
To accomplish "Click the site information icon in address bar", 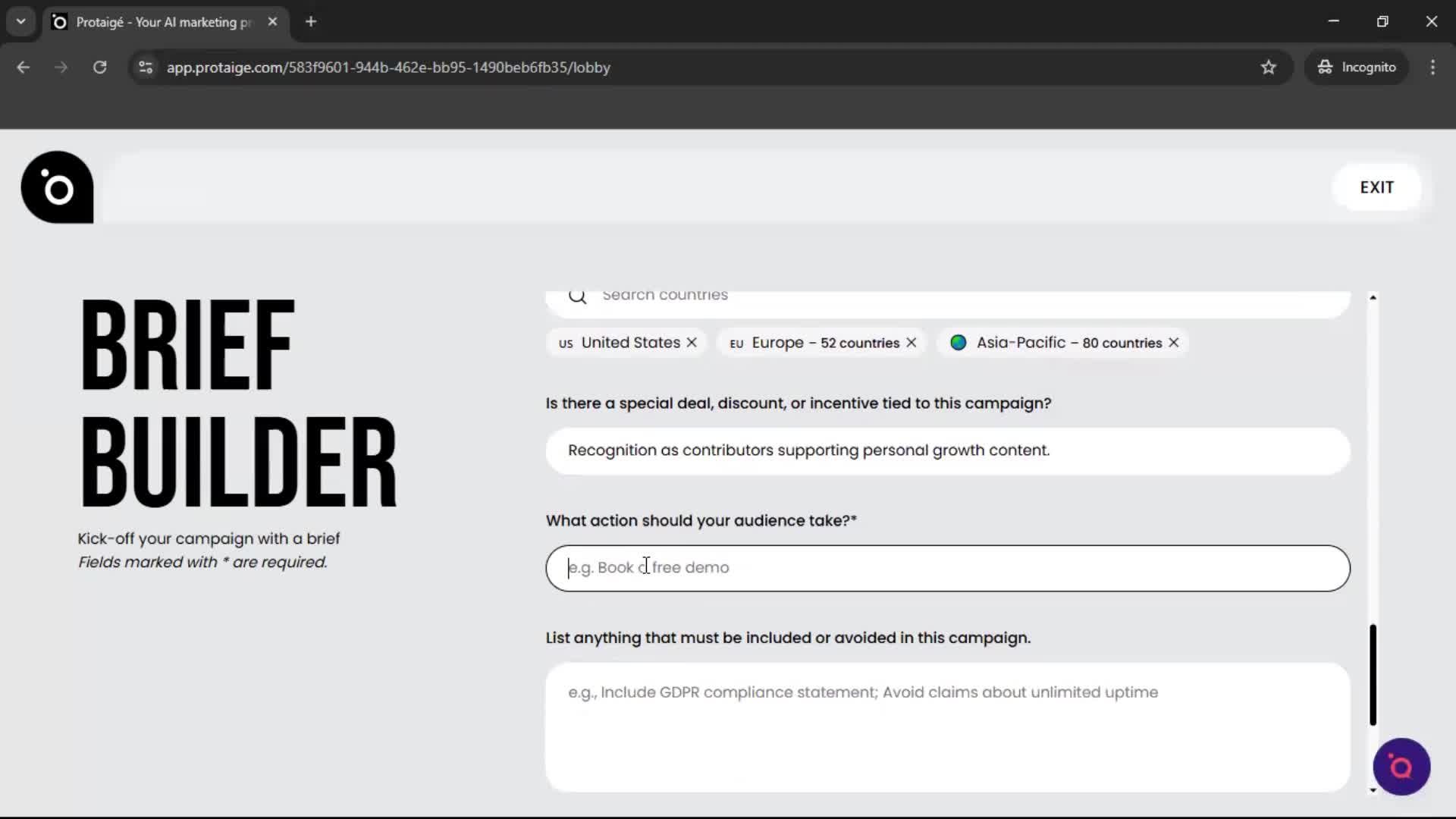I will click(x=145, y=67).
